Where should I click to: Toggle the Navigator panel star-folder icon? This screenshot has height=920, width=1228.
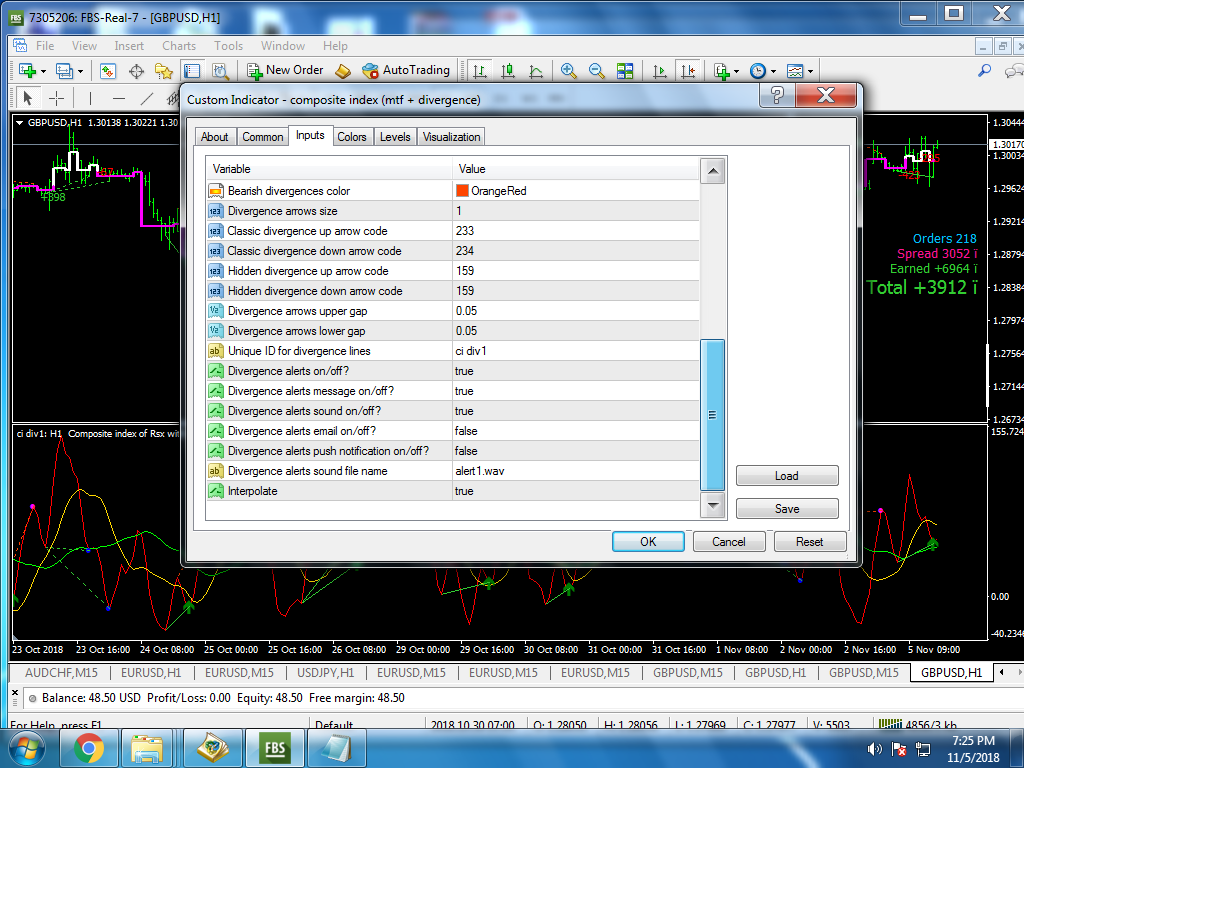pyautogui.click(x=165, y=71)
